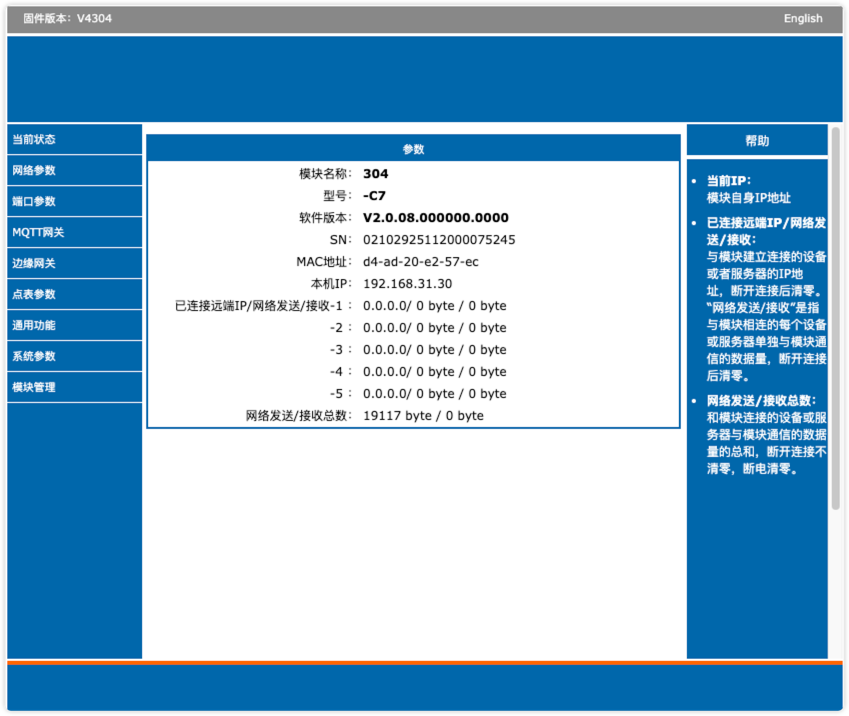Click the SN value 02102925112000075245
This screenshot has height=716, width=849.
point(439,240)
